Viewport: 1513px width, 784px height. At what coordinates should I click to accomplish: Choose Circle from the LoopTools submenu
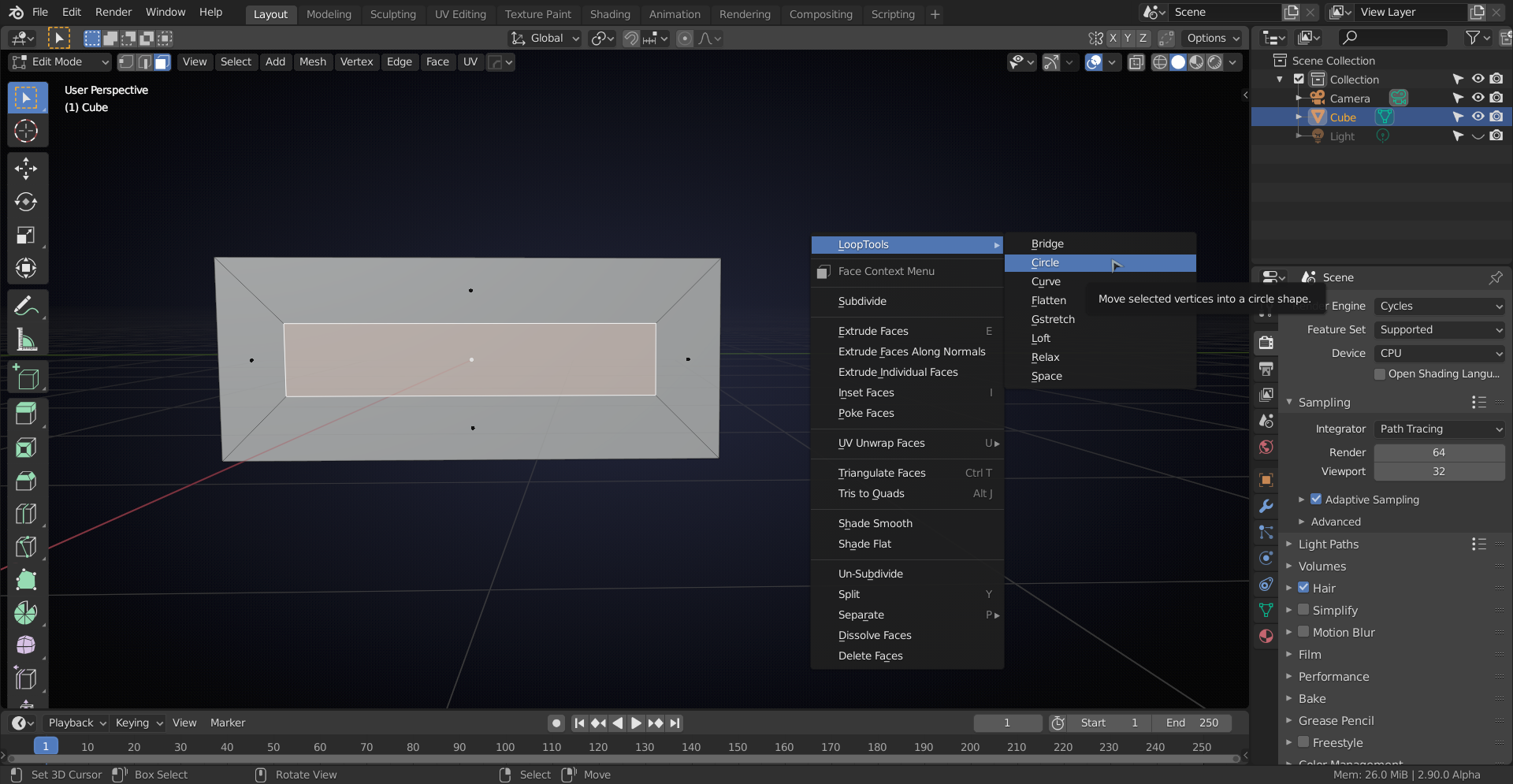click(1044, 262)
